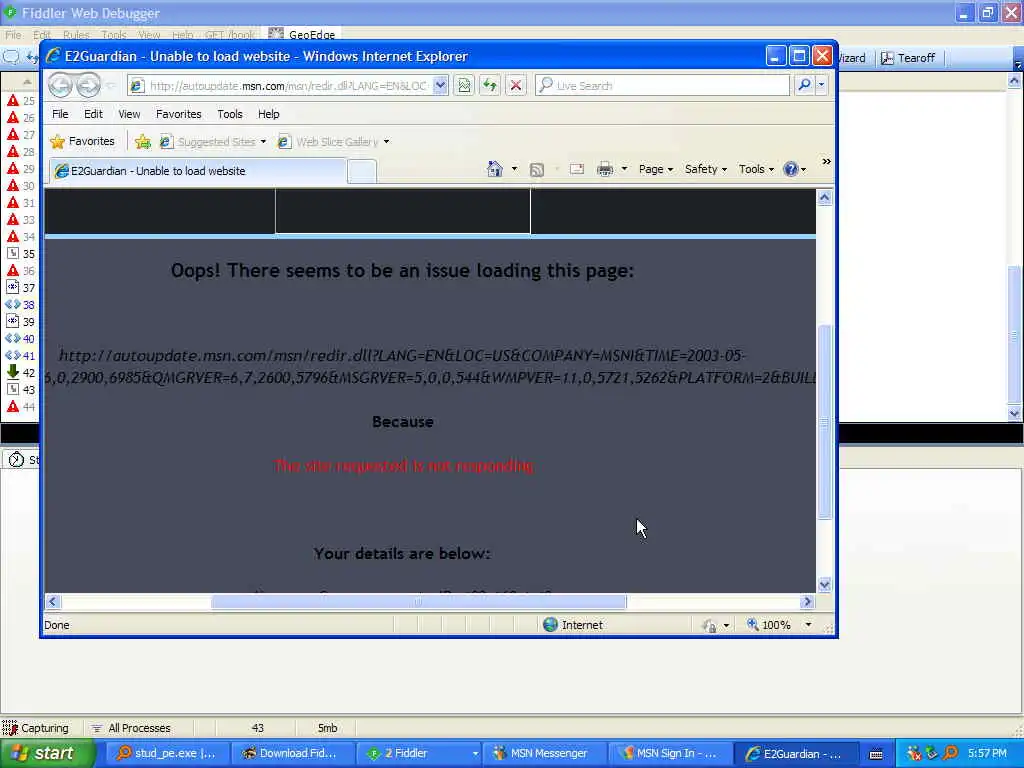This screenshot has width=1024, height=768.
Task: Click the IE vertical scrollbar thumb
Action: click(x=825, y=422)
